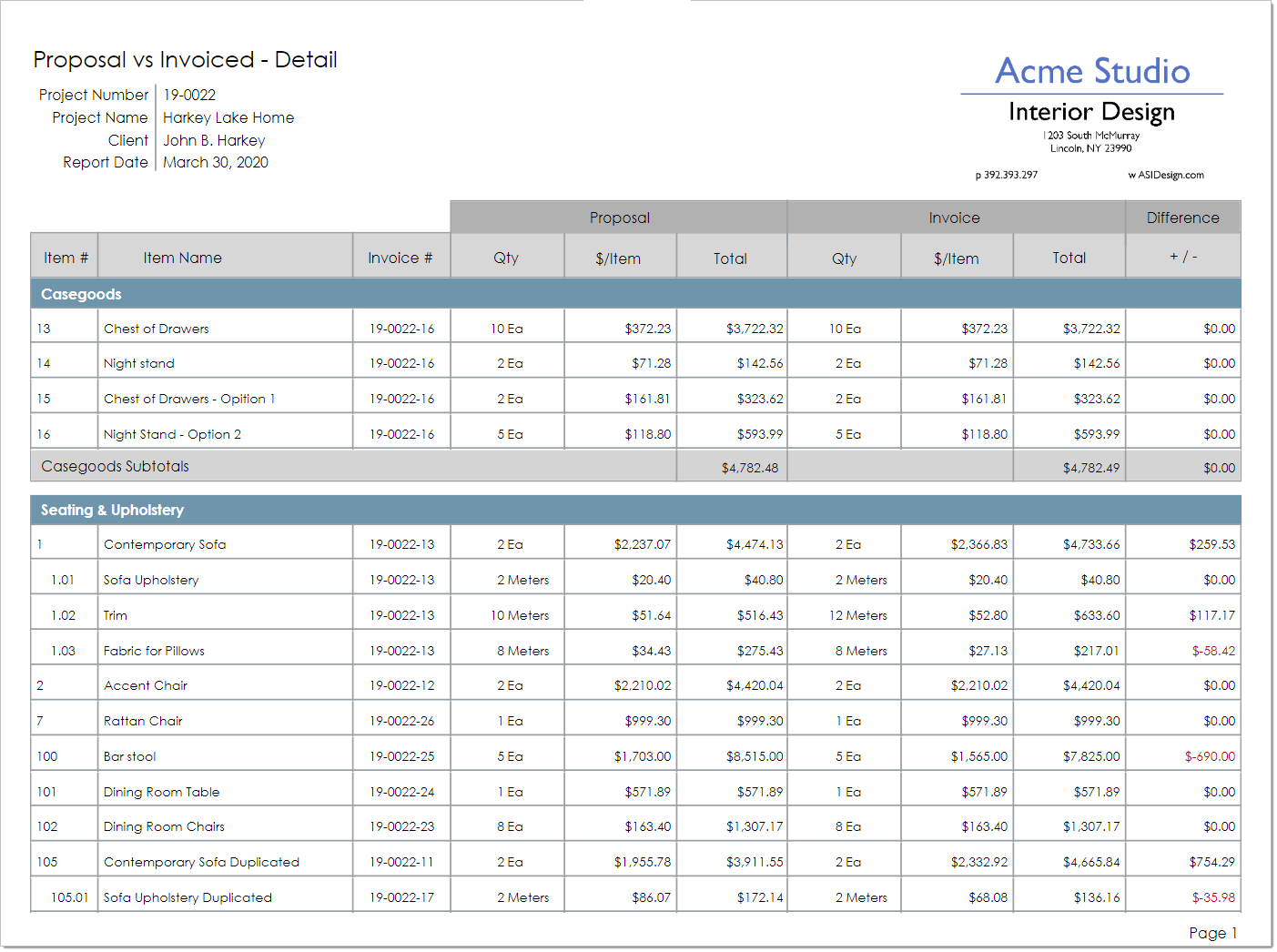Select the Rattan Chair item name
This screenshot has height=952, width=1277.
click(143, 721)
